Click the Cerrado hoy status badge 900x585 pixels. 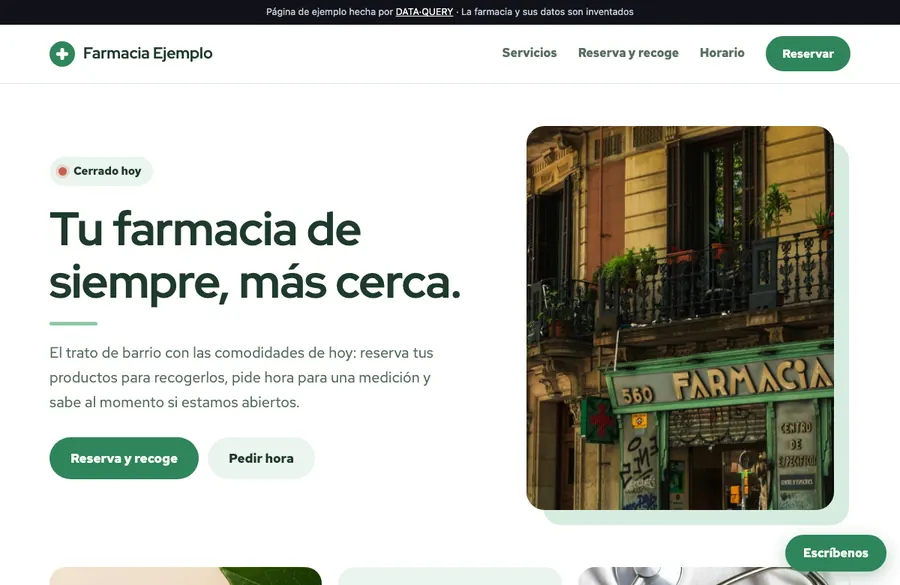point(101,171)
